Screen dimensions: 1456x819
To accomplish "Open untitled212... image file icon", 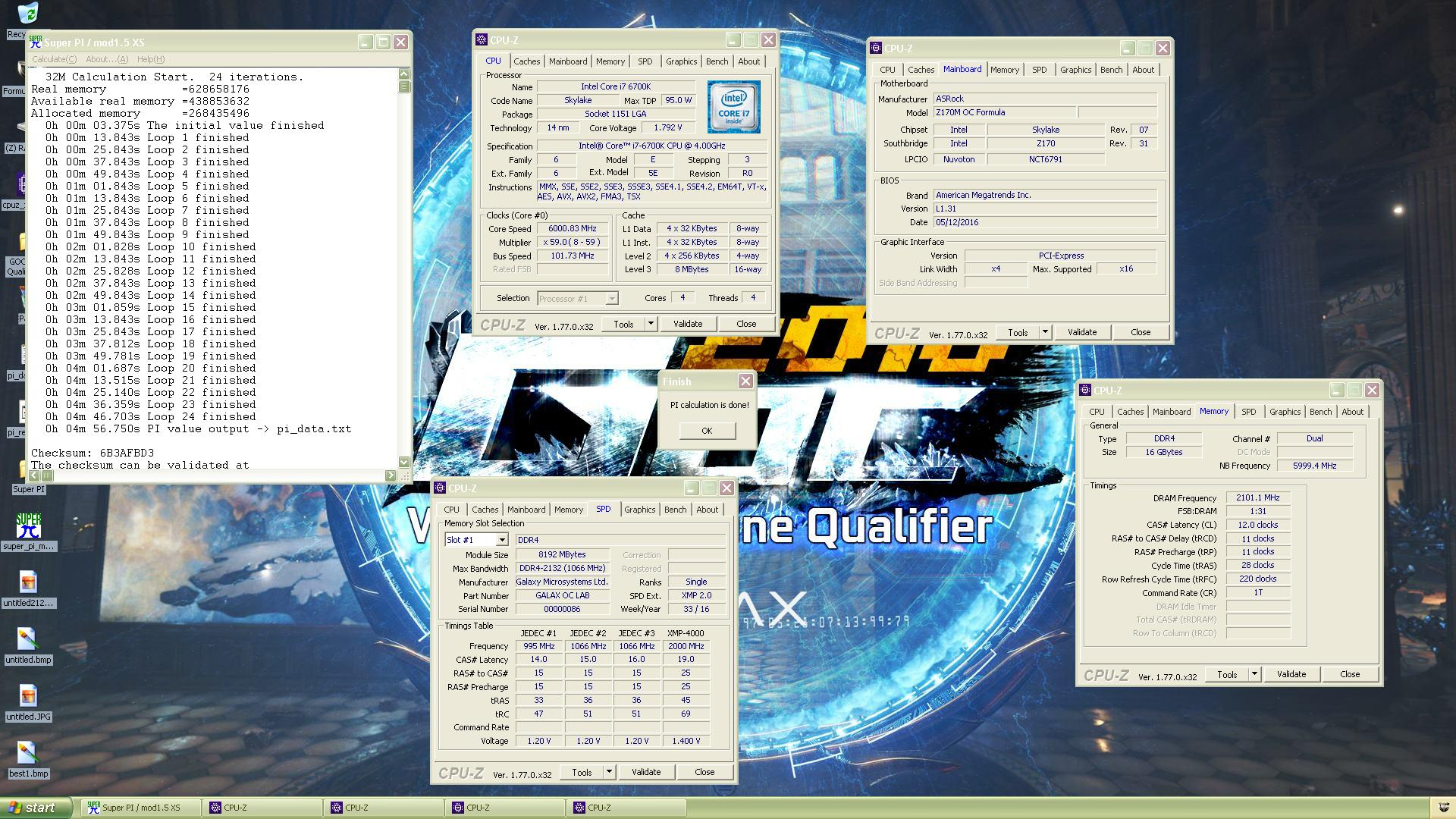I will tap(28, 588).
